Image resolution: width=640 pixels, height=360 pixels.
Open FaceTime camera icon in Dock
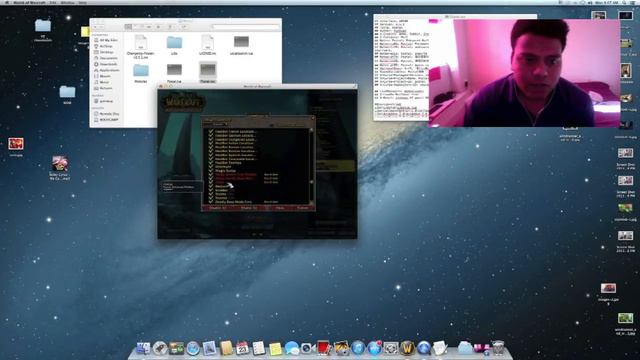point(308,348)
